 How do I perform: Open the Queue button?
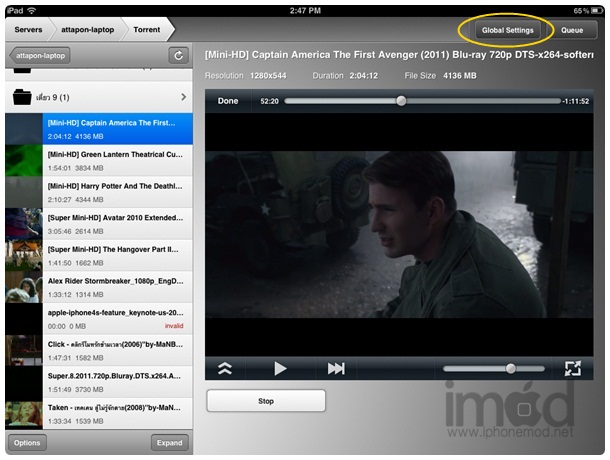572,30
